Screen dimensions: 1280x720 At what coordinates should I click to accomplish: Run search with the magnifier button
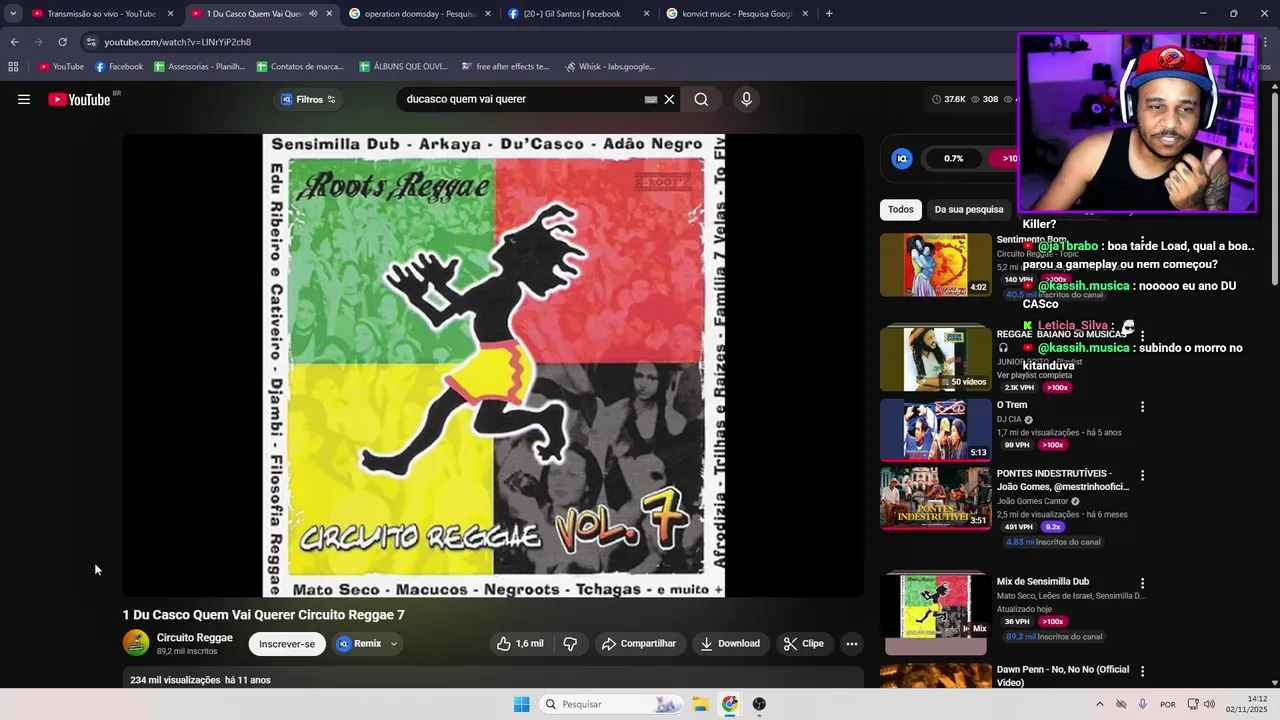click(701, 99)
